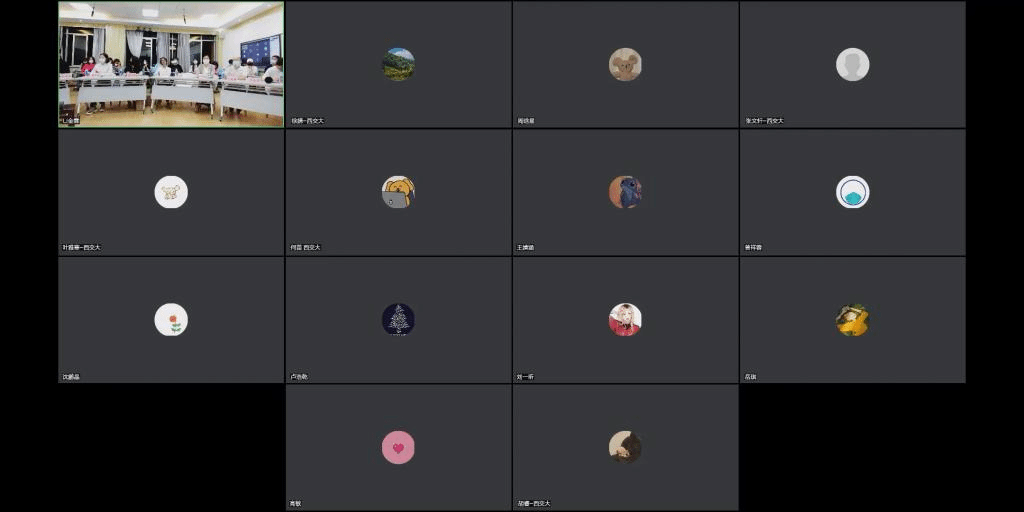Viewport: 1024px width, 512px height.
Task: Open the orange bear with laptop avatar
Action: [398, 192]
